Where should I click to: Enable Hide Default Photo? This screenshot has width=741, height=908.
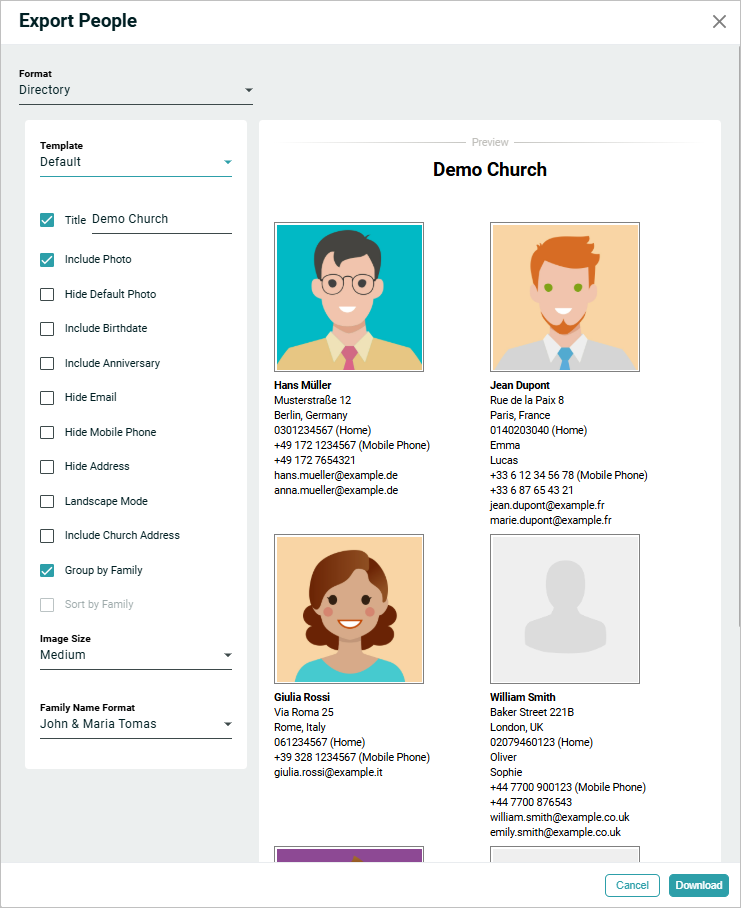(x=47, y=294)
